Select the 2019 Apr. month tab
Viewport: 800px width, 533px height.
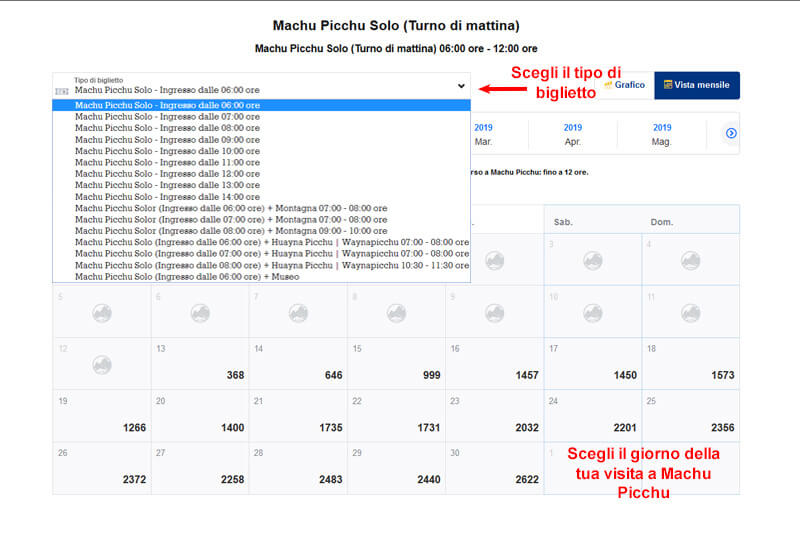(572, 134)
